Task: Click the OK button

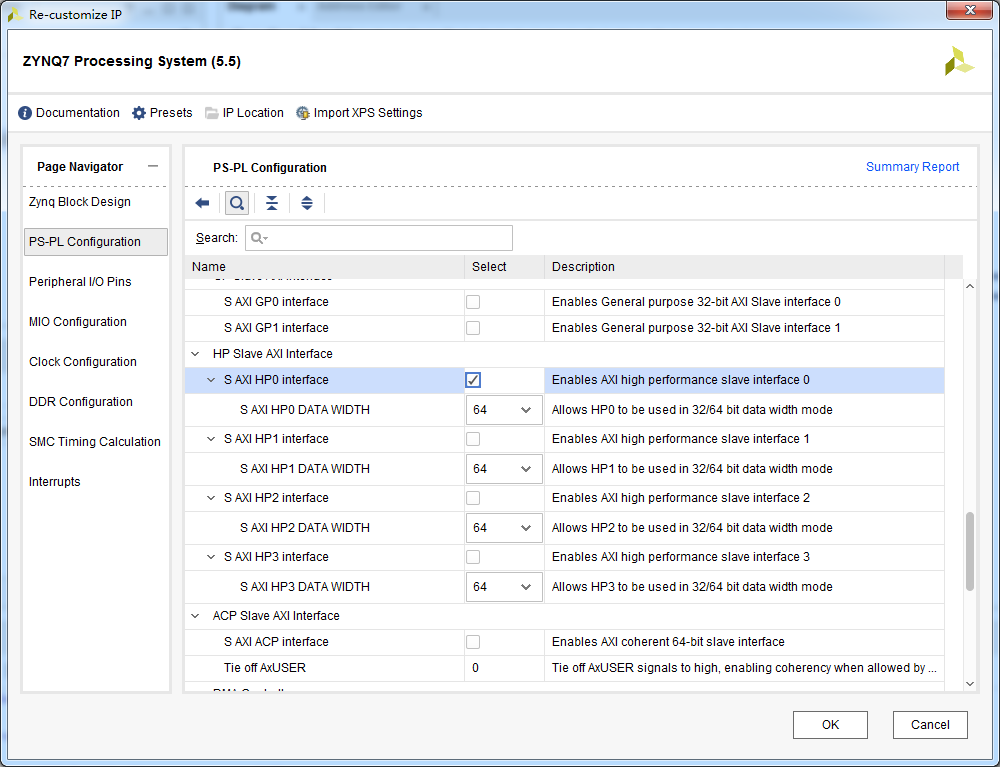Action: (x=830, y=725)
